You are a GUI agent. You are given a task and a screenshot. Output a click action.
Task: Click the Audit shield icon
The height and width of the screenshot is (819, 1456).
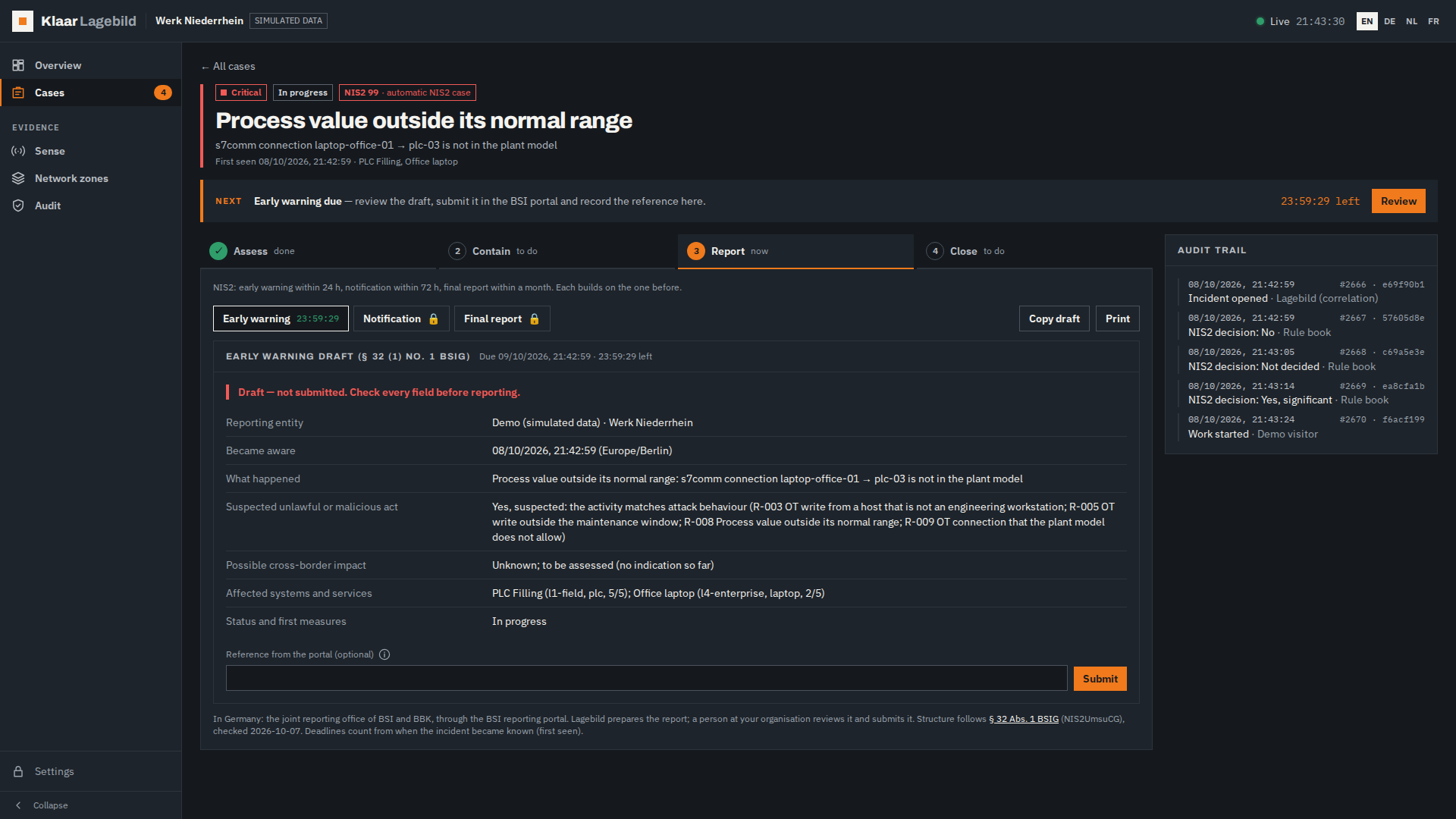click(18, 206)
